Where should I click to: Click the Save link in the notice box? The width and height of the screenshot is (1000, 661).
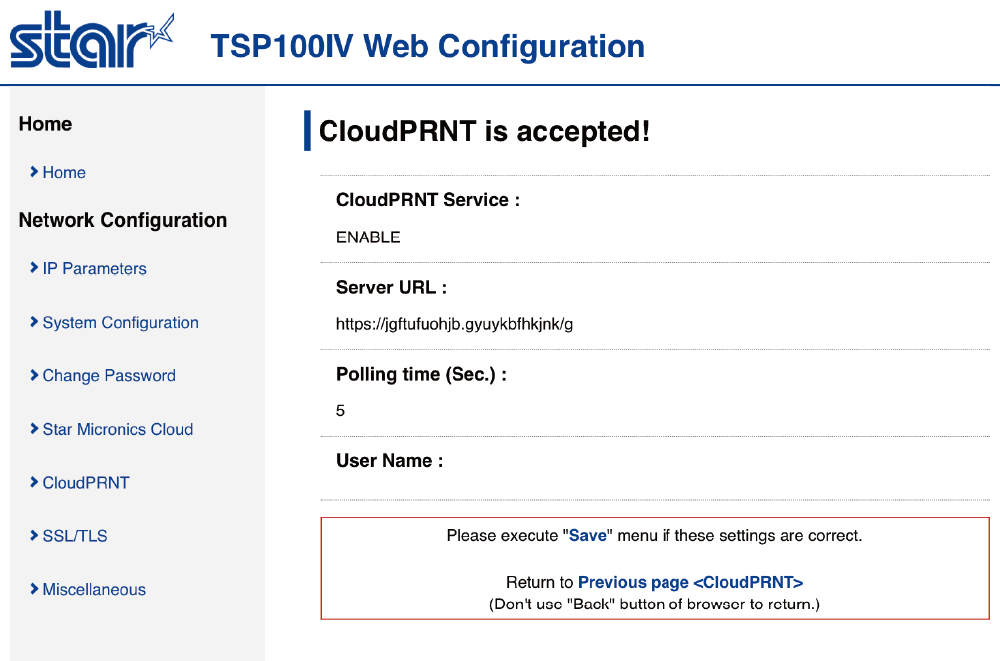588,536
